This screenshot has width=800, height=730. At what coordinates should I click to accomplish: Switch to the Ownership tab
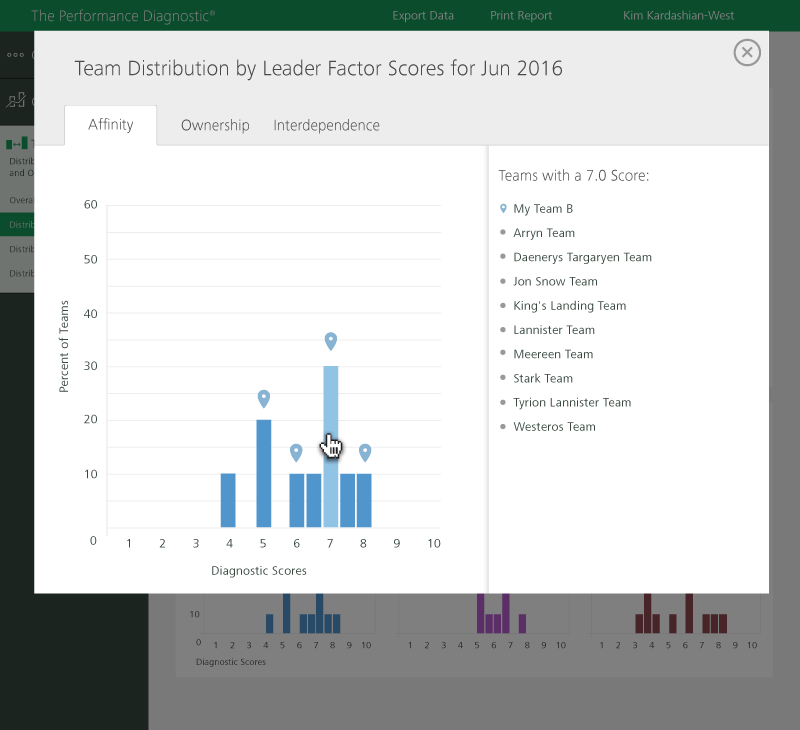click(x=215, y=125)
